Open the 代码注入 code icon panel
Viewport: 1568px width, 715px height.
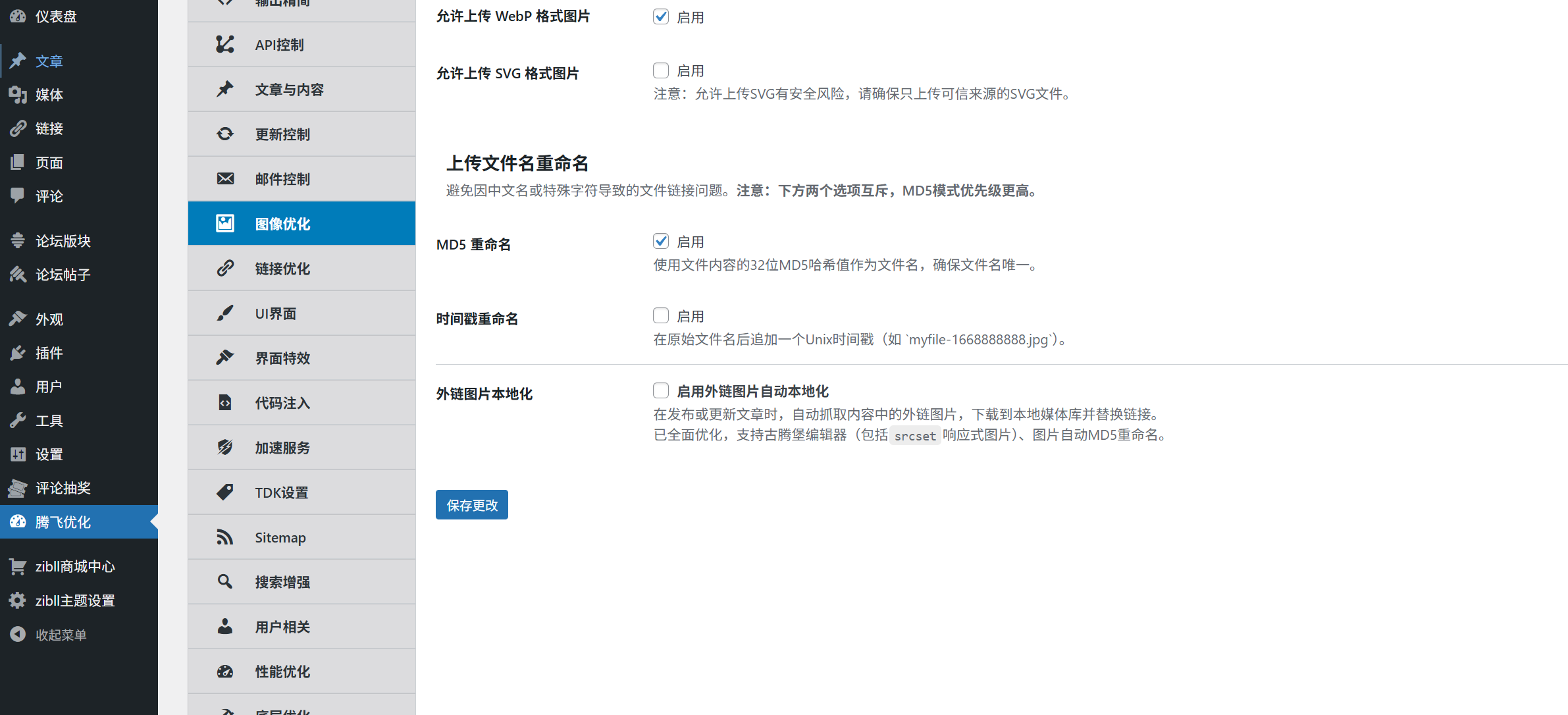point(224,402)
